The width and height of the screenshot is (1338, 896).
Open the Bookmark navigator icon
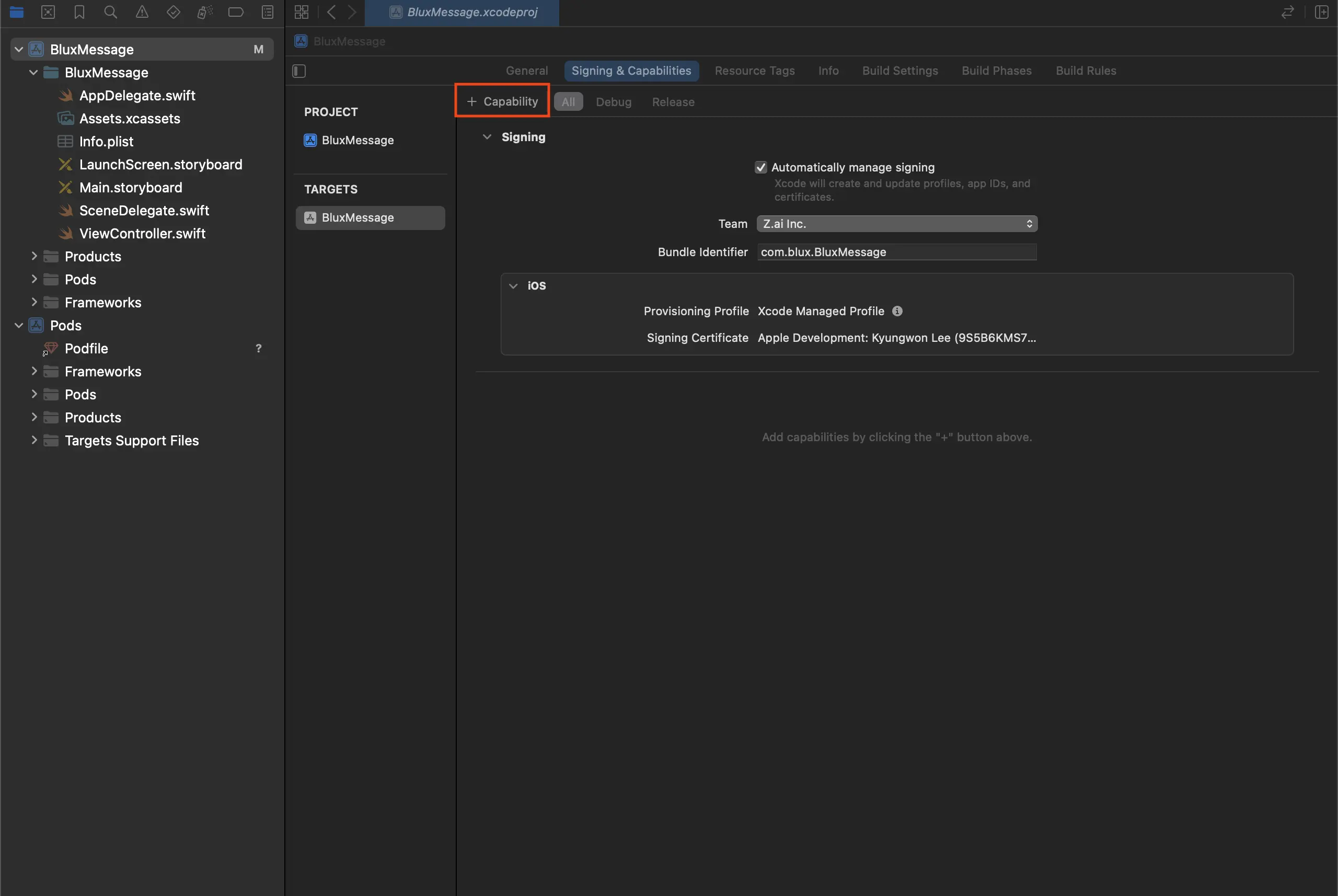pos(79,12)
